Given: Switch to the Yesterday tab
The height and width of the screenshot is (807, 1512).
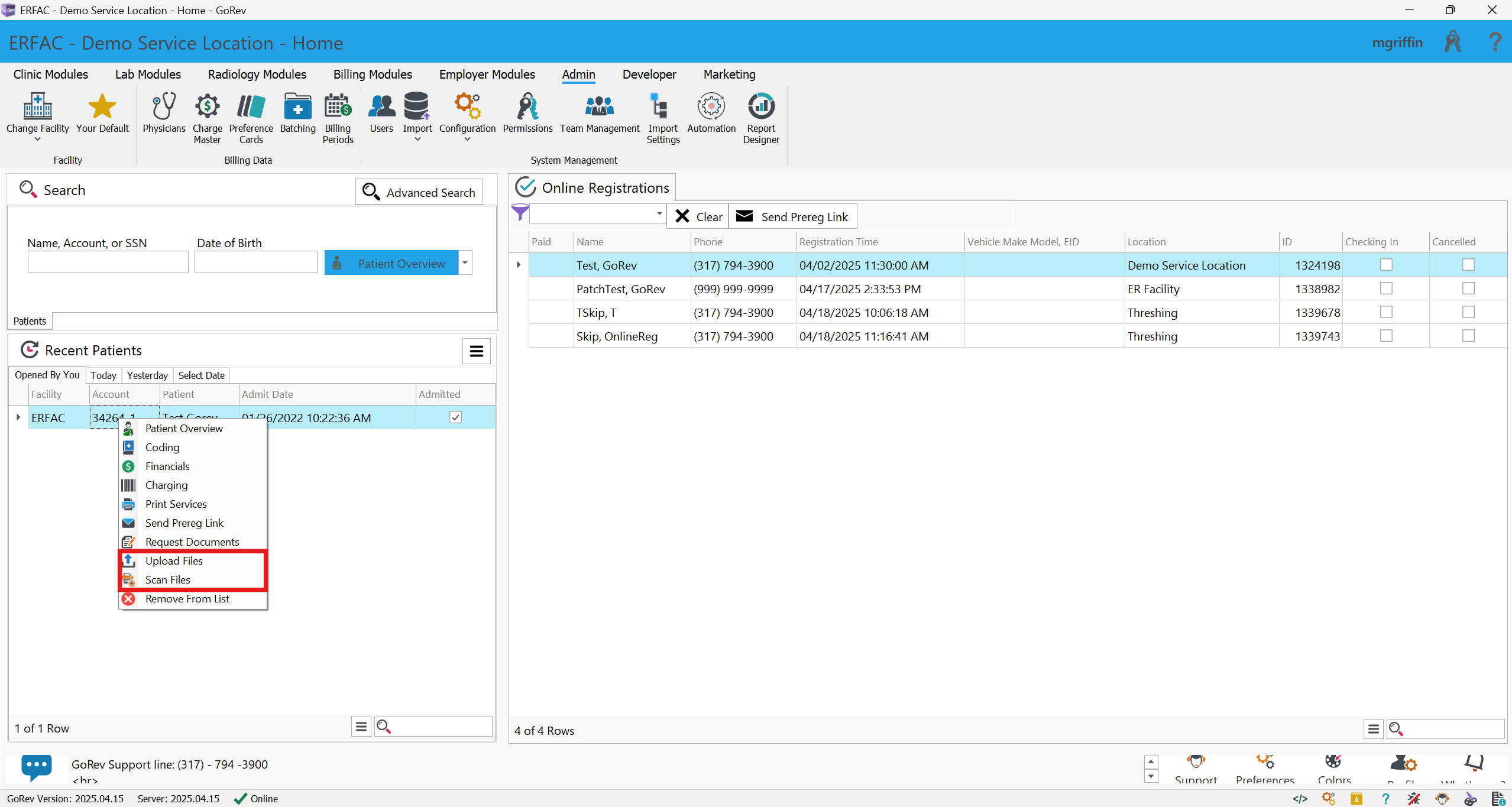Looking at the screenshot, I should tap(147, 375).
